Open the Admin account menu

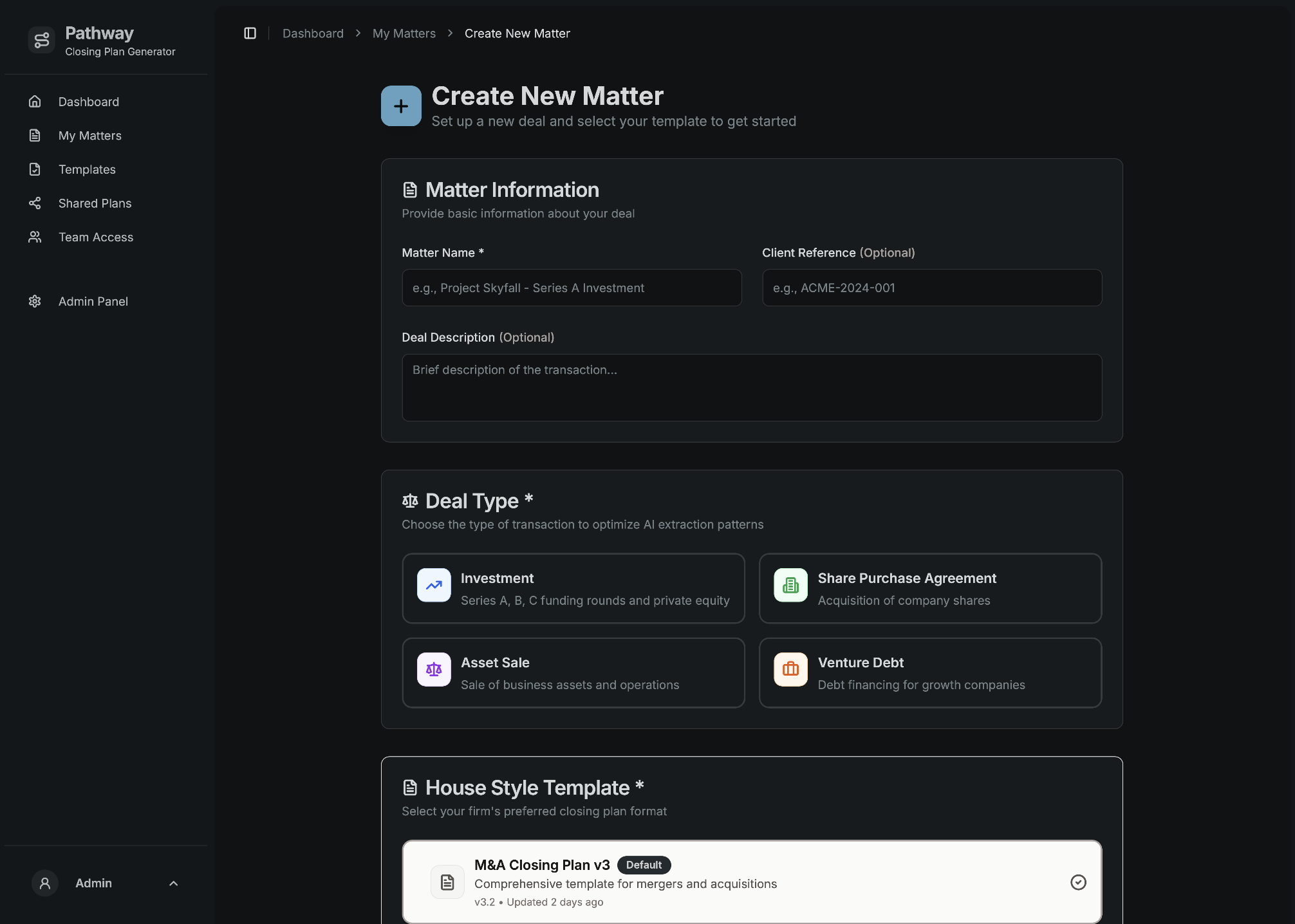93,883
